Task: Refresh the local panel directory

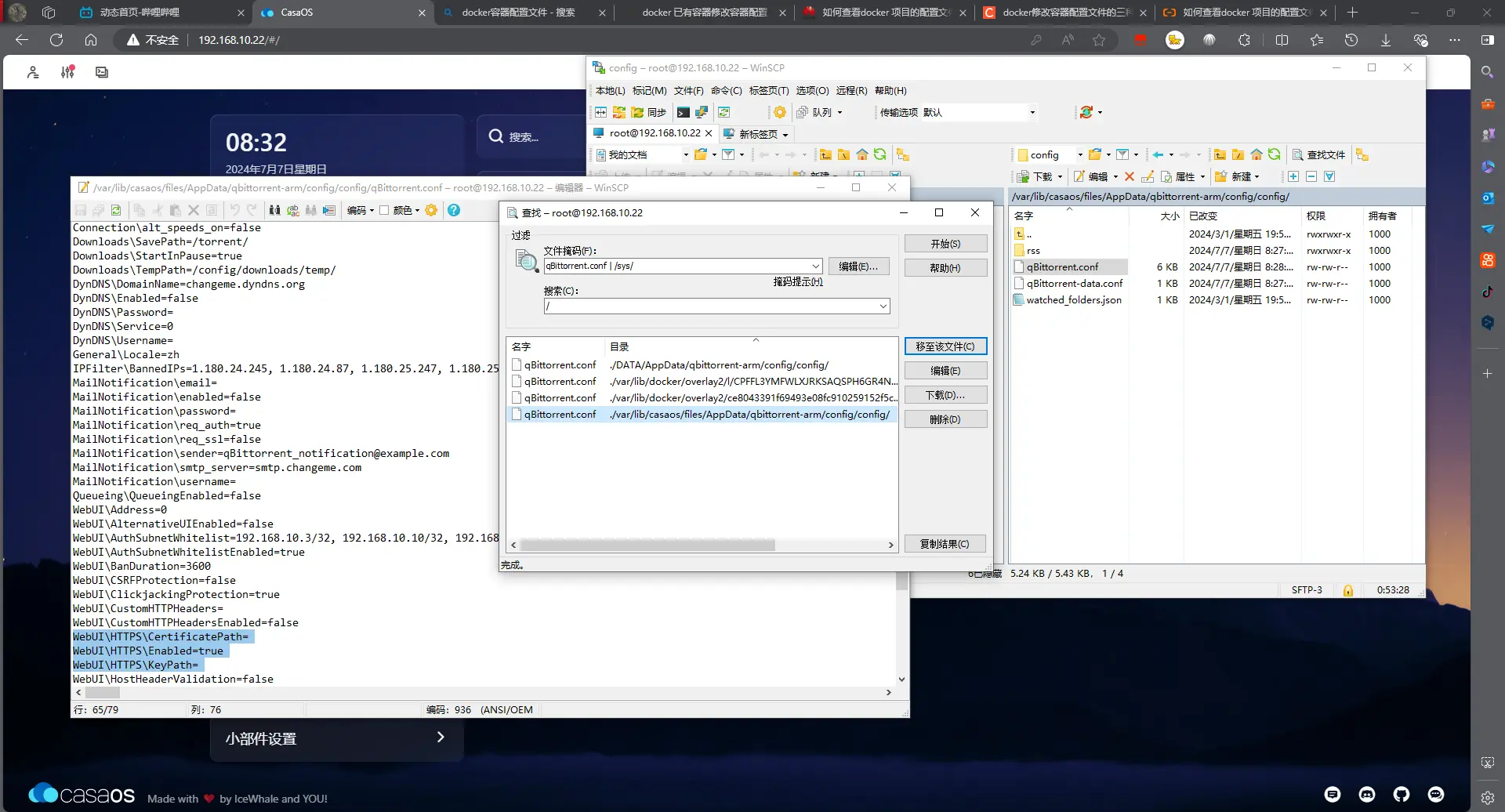Action: coord(880,154)
